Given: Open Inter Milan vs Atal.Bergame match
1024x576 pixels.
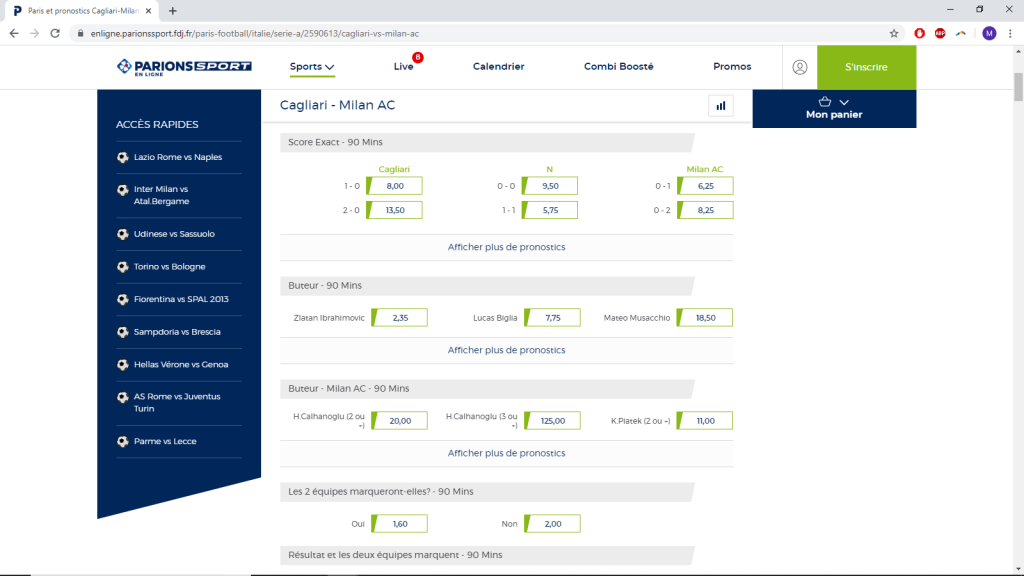Looking at the screenshot, I should click(161, 195).
